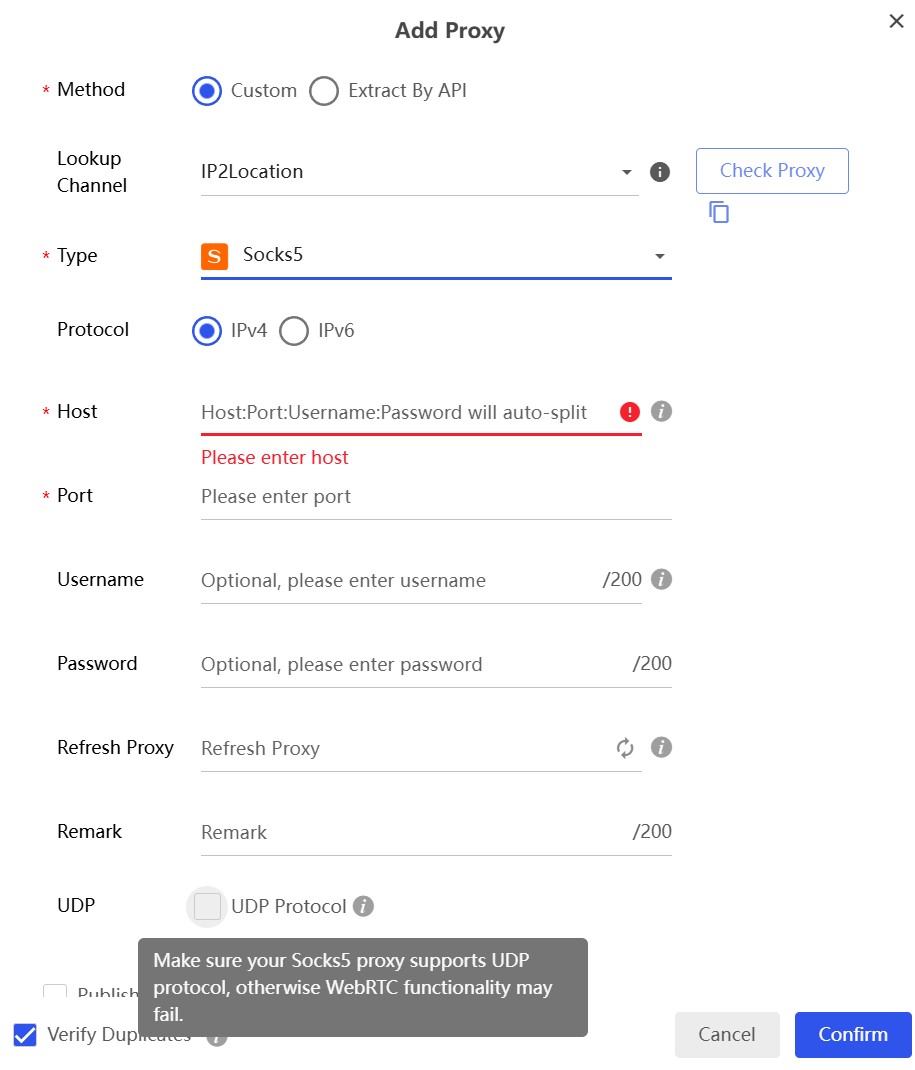This screenshot has width=915, height=1070.
Task: Click into the Port input field
Action: click(436, 497)
